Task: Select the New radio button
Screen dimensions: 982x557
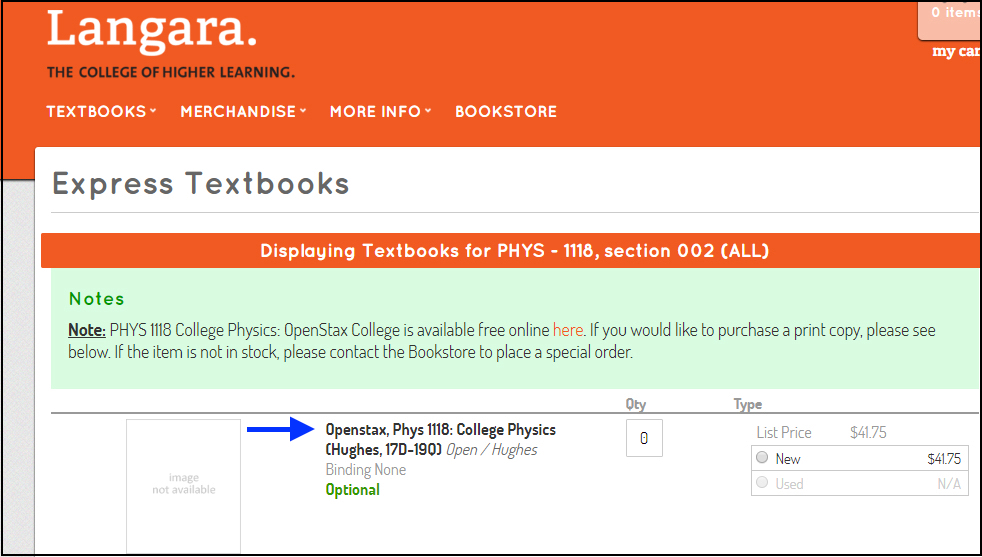Action: click(x=762, y=458)
